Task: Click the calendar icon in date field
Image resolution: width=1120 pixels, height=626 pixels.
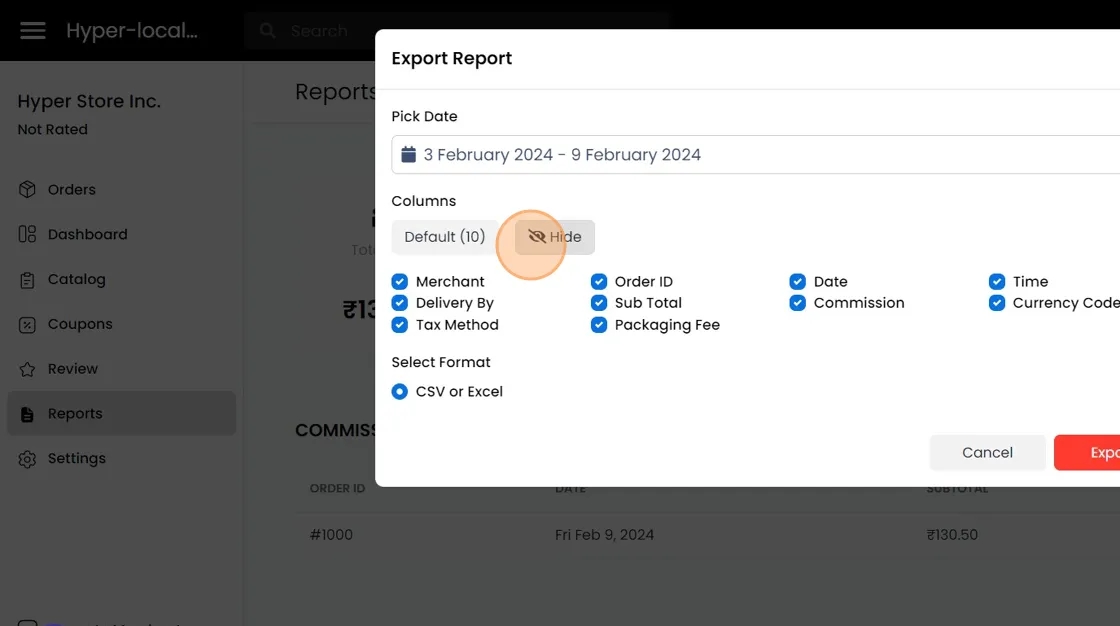Action: 408,155
